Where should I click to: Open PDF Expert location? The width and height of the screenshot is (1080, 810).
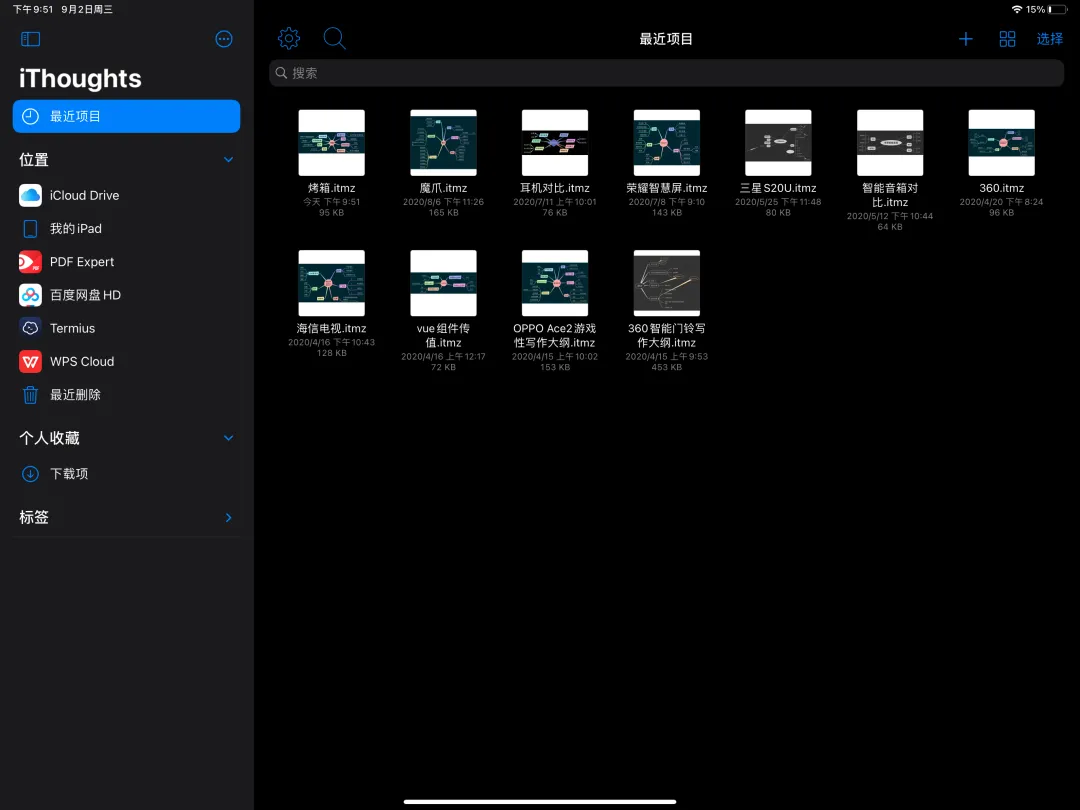coord(127,262)
